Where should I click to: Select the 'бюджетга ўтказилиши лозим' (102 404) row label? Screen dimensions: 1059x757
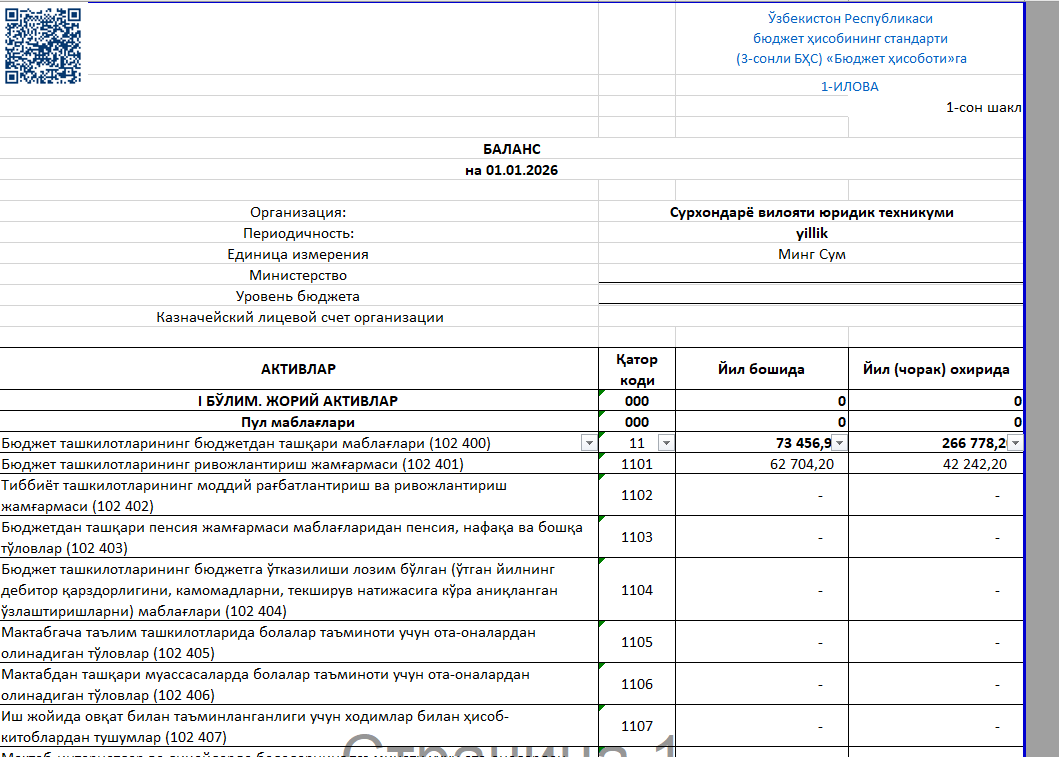point(299,590)
